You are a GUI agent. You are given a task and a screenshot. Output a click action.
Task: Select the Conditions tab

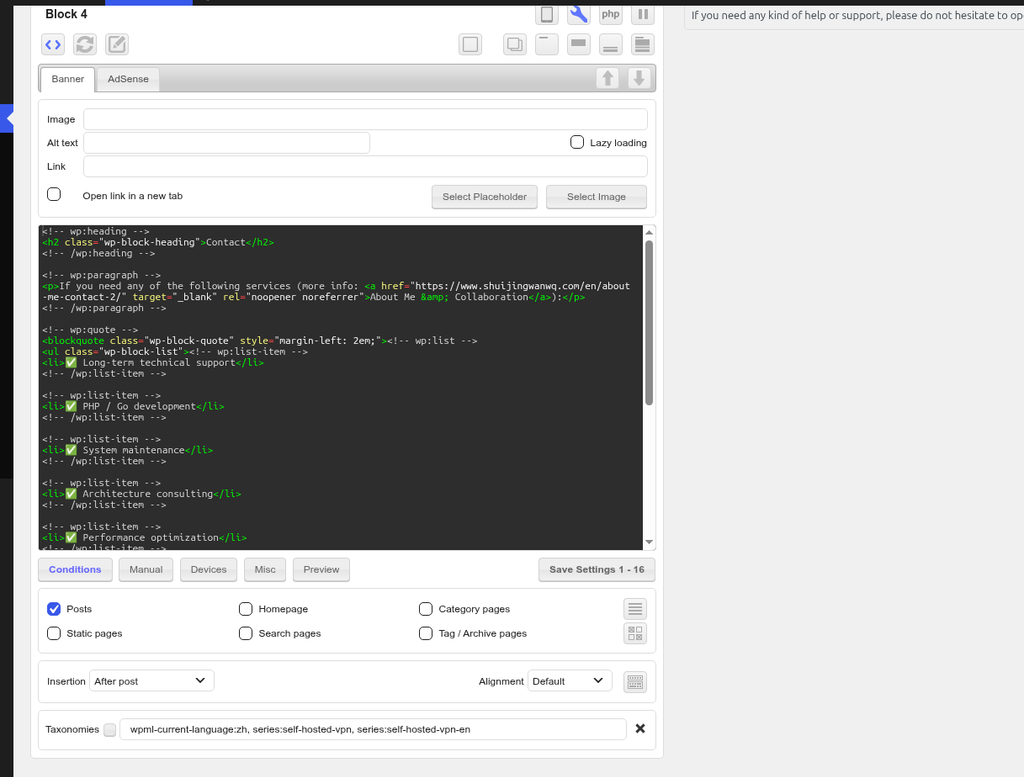[75, 569]
